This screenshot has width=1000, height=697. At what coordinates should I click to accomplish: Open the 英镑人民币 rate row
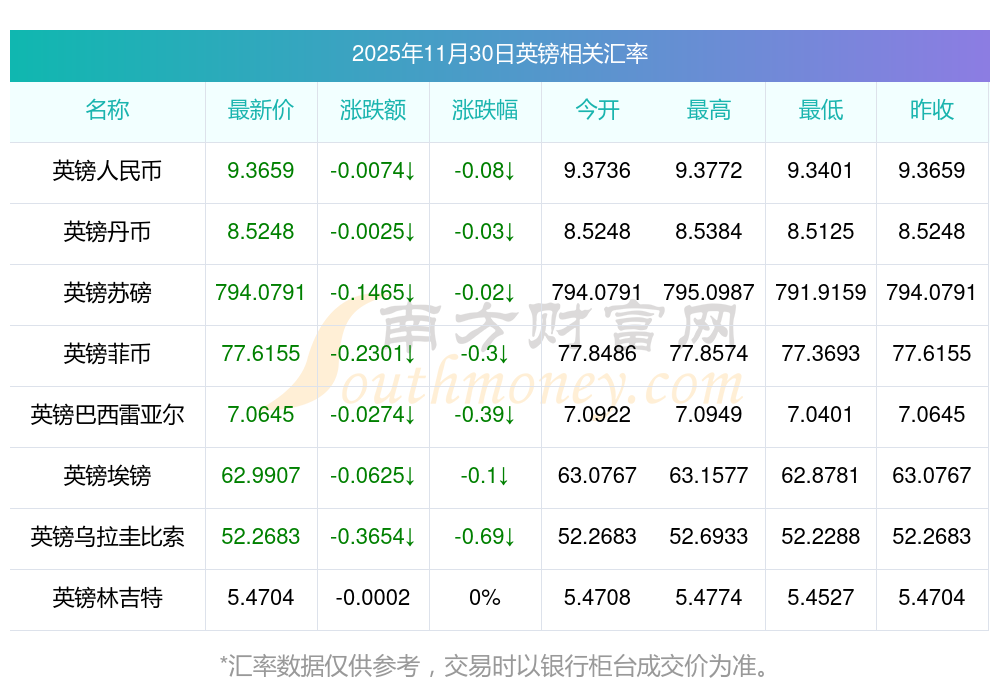(107, 171)
